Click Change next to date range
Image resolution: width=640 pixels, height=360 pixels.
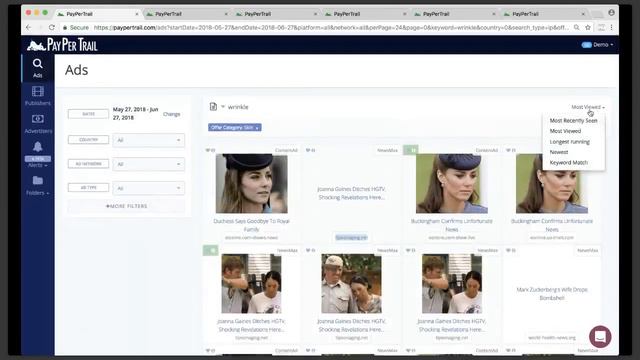tap(171, 114)
